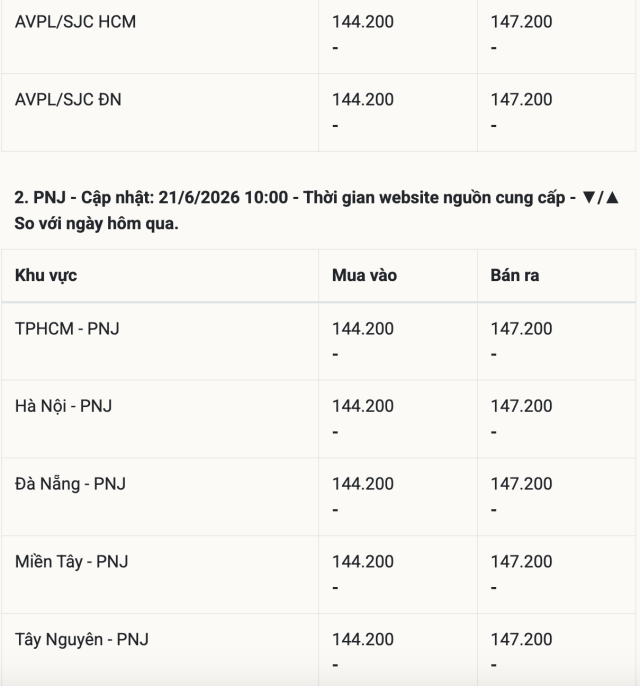Click the Khu vực column header
The width and height of the screenshot is (640, 686).
tap(46, 276)
